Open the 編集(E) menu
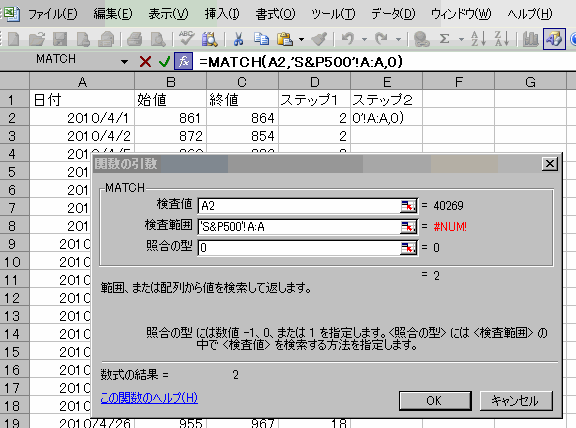Viewport: 576px width, 428px height. pos(112,14)
